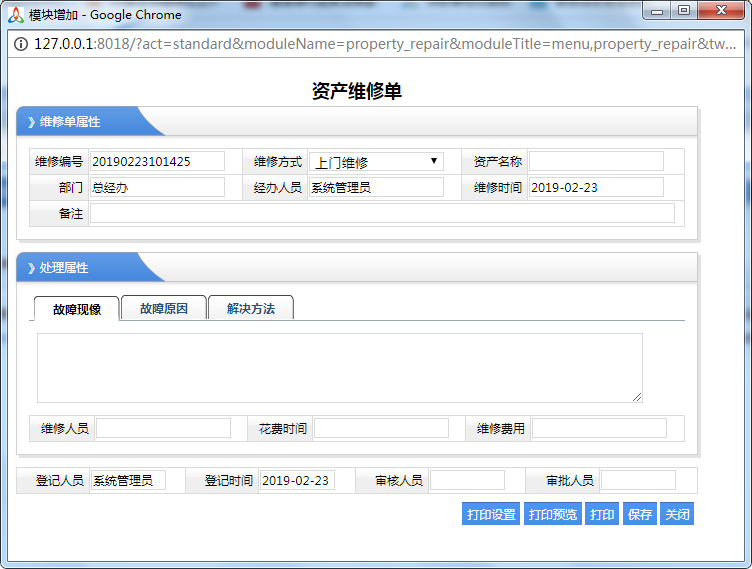Click the 备注 text field
The image size is (752, 569).
382,213
